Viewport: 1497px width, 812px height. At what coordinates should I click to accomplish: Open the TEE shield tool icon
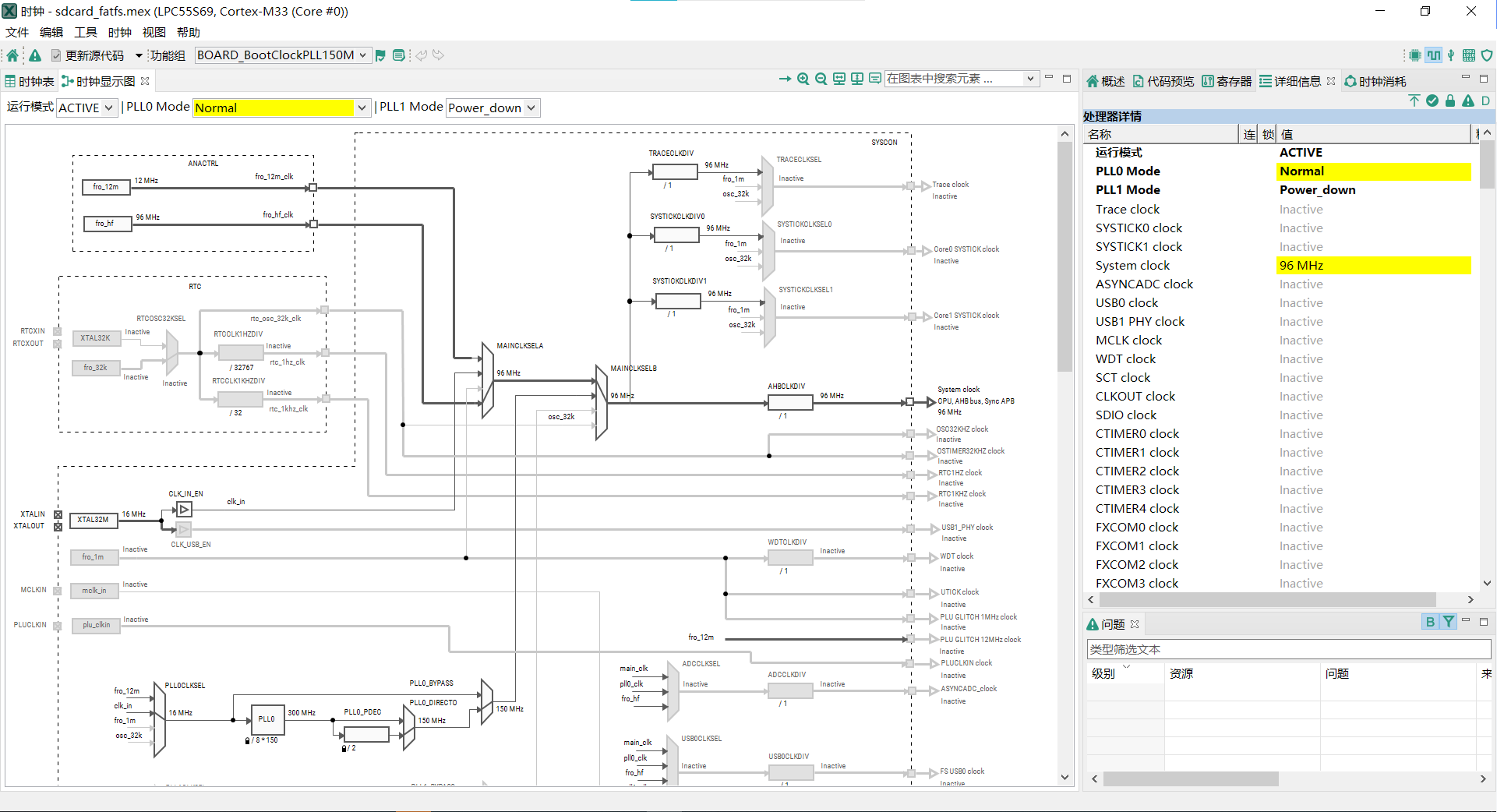point(1487,55)
